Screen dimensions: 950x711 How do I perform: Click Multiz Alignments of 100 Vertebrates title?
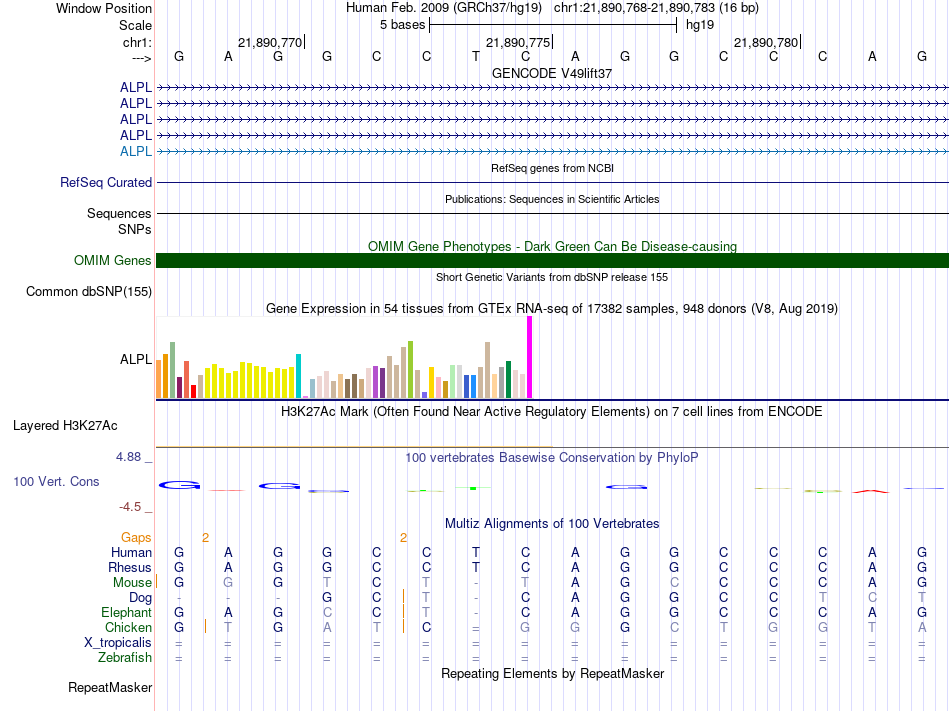click(x=552, y=524)
